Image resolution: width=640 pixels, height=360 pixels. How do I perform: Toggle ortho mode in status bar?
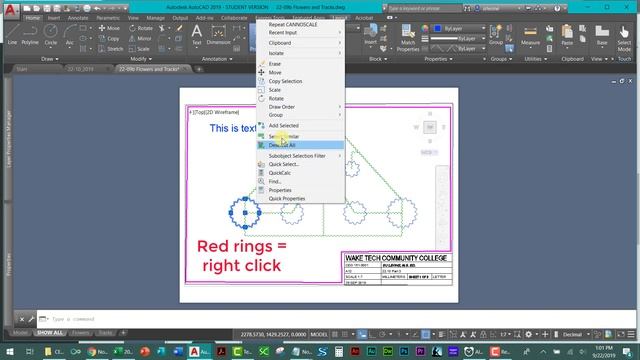[372, 334]
